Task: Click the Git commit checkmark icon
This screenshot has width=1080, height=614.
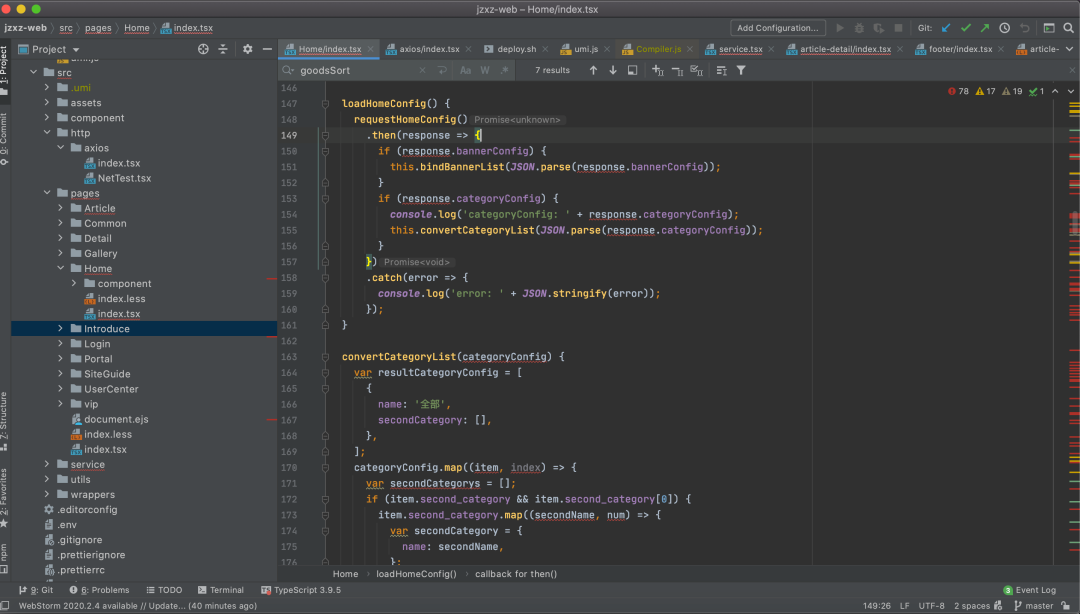Action: 965,28
